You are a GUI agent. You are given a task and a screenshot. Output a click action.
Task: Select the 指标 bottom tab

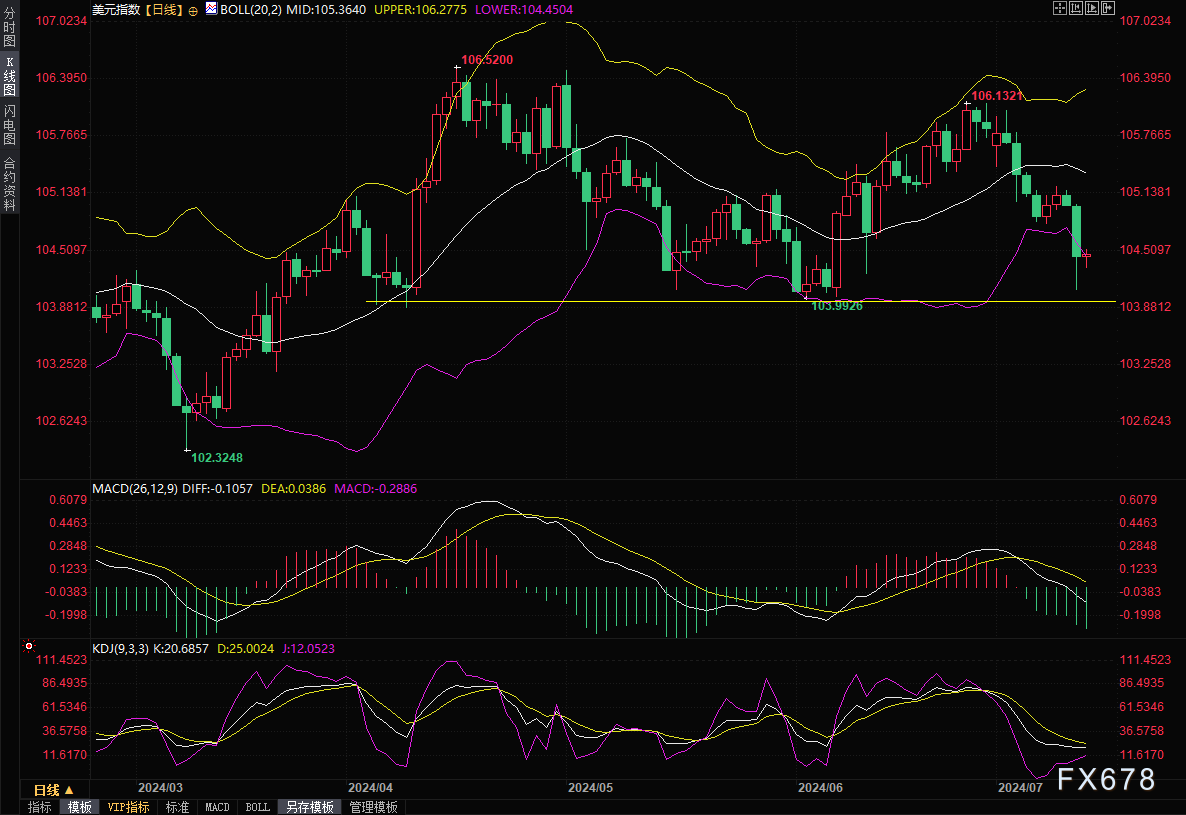pos(39,807)
